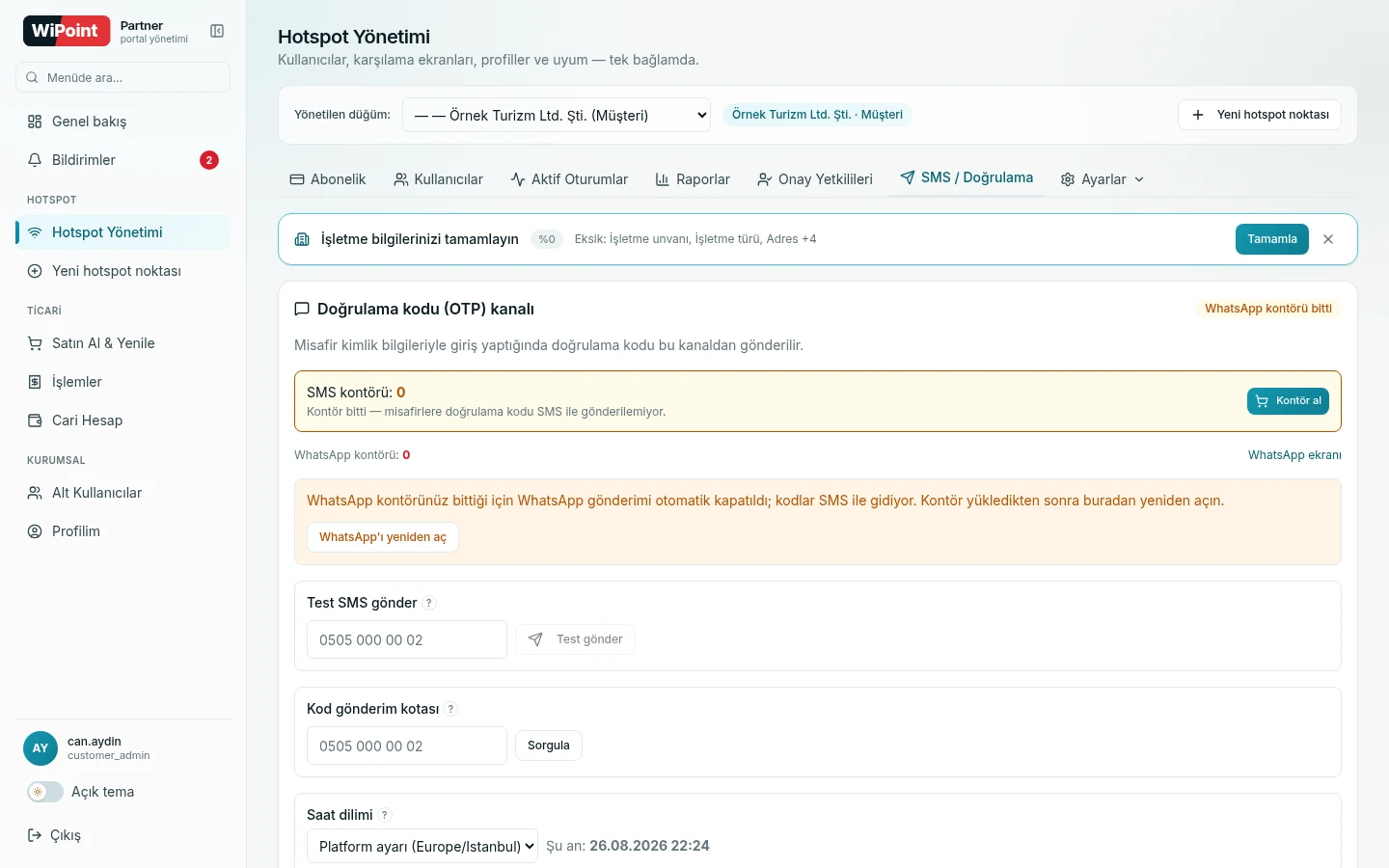
Task: Open help tooltip next to Test SMS gönder
Action: [x=429, y=603]
